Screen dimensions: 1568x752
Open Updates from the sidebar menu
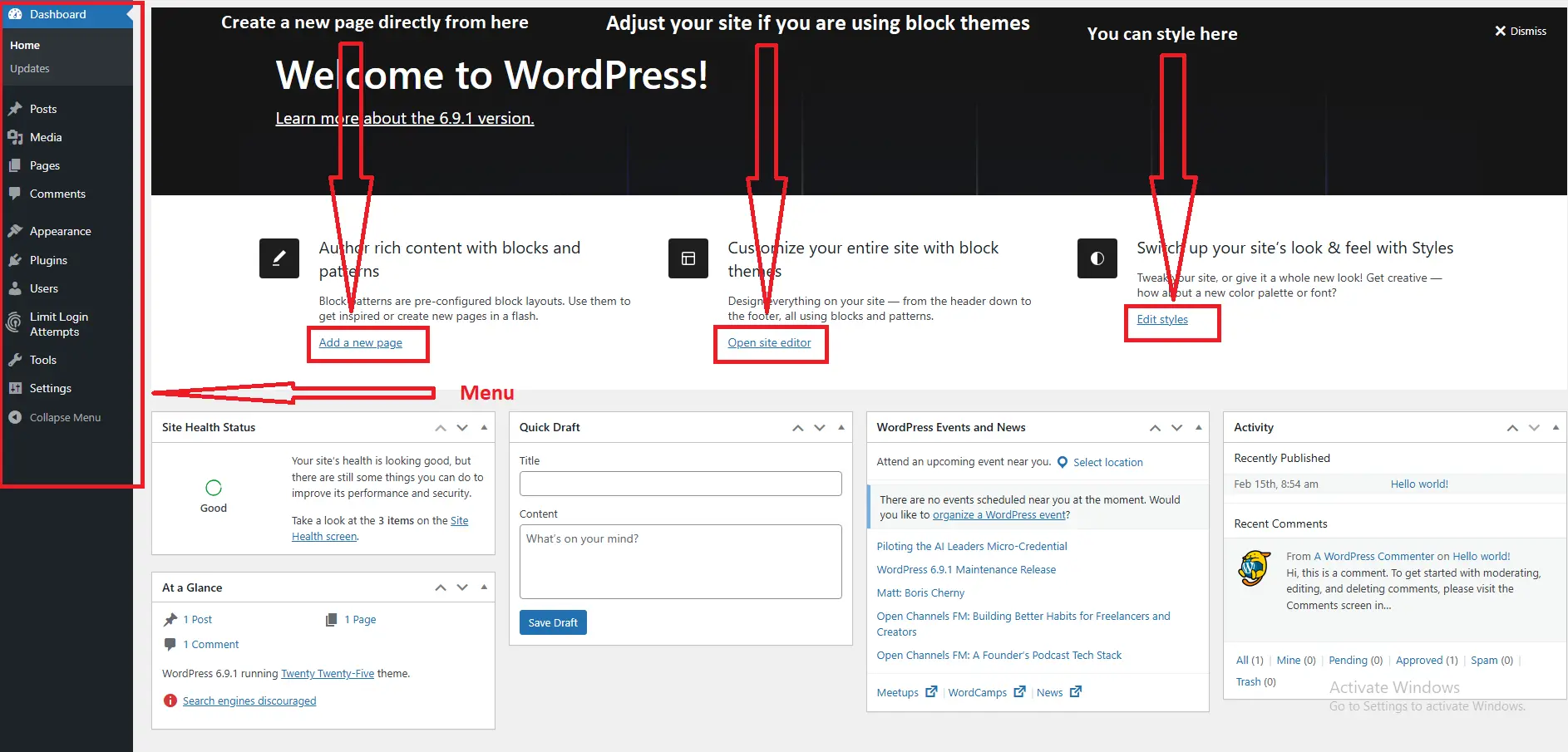(x=29, y=68)
